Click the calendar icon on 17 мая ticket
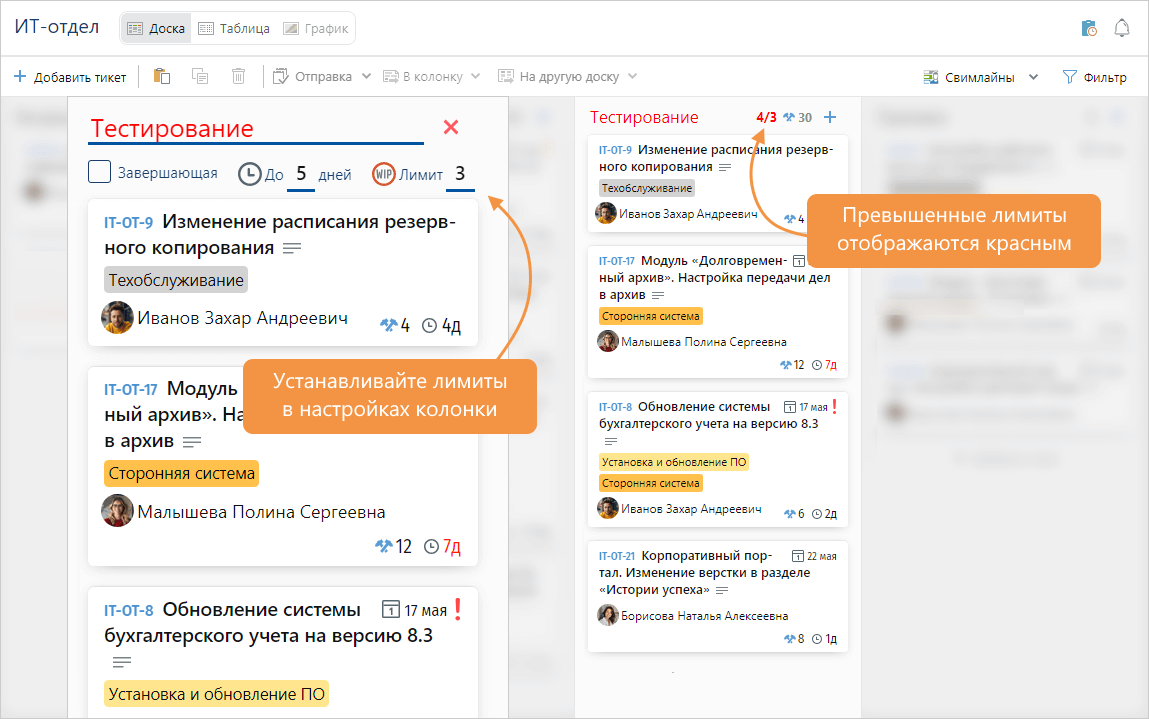 tap(392, 609)
